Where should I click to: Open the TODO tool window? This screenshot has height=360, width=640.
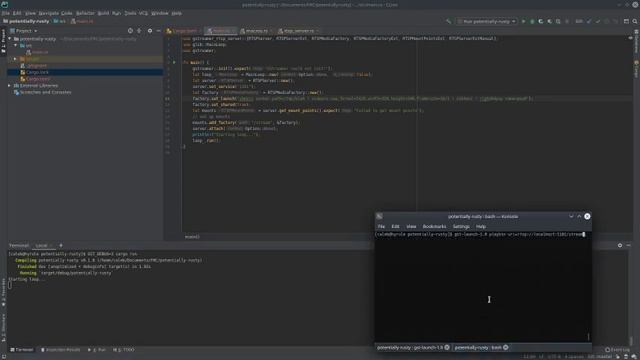pos(123,350)
